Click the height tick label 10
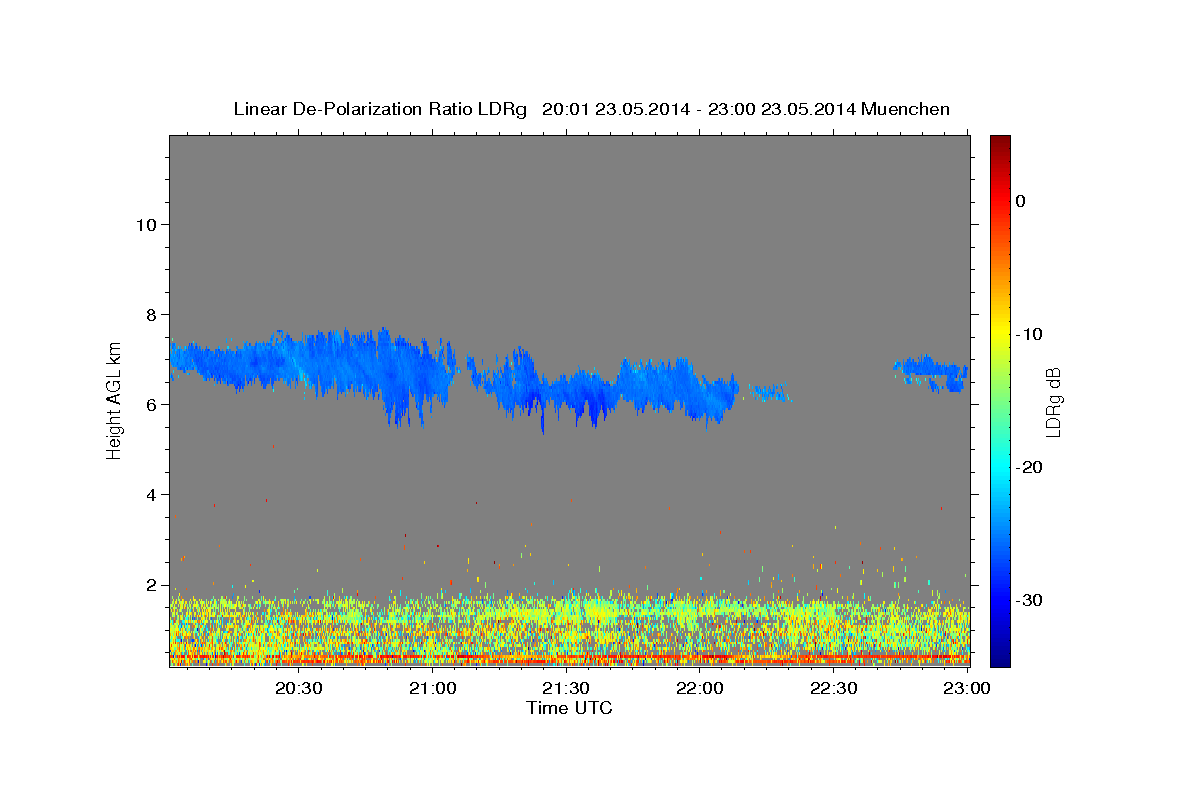This screenshot has height=800, width=1200. tap(145, 224)
